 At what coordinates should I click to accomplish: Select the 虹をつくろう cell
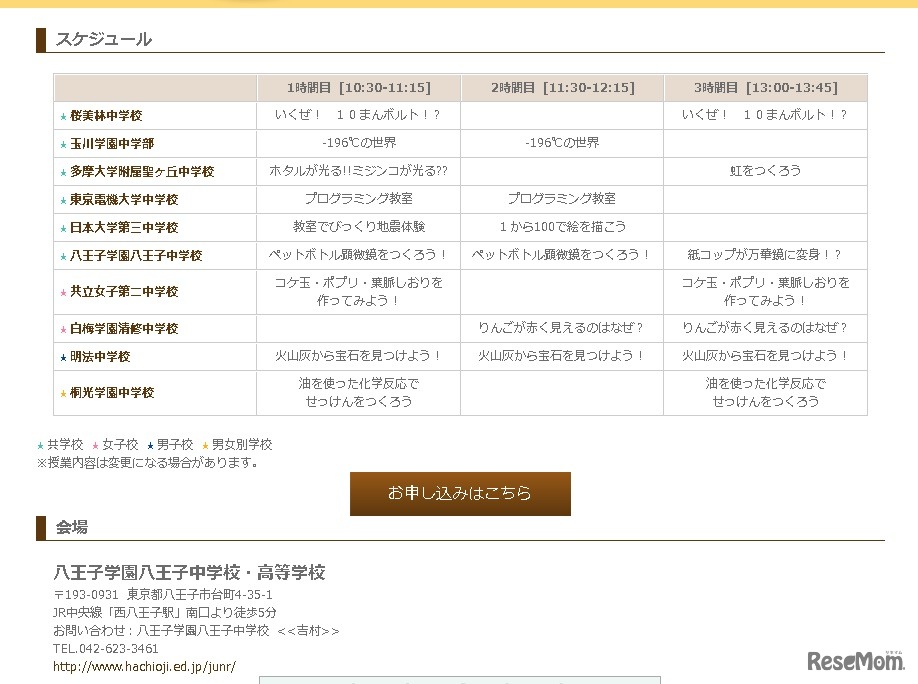click(x=766, y=171)
